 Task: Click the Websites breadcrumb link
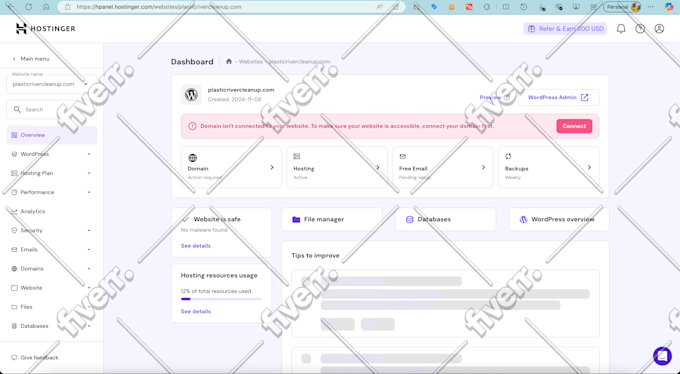[251, 62]
